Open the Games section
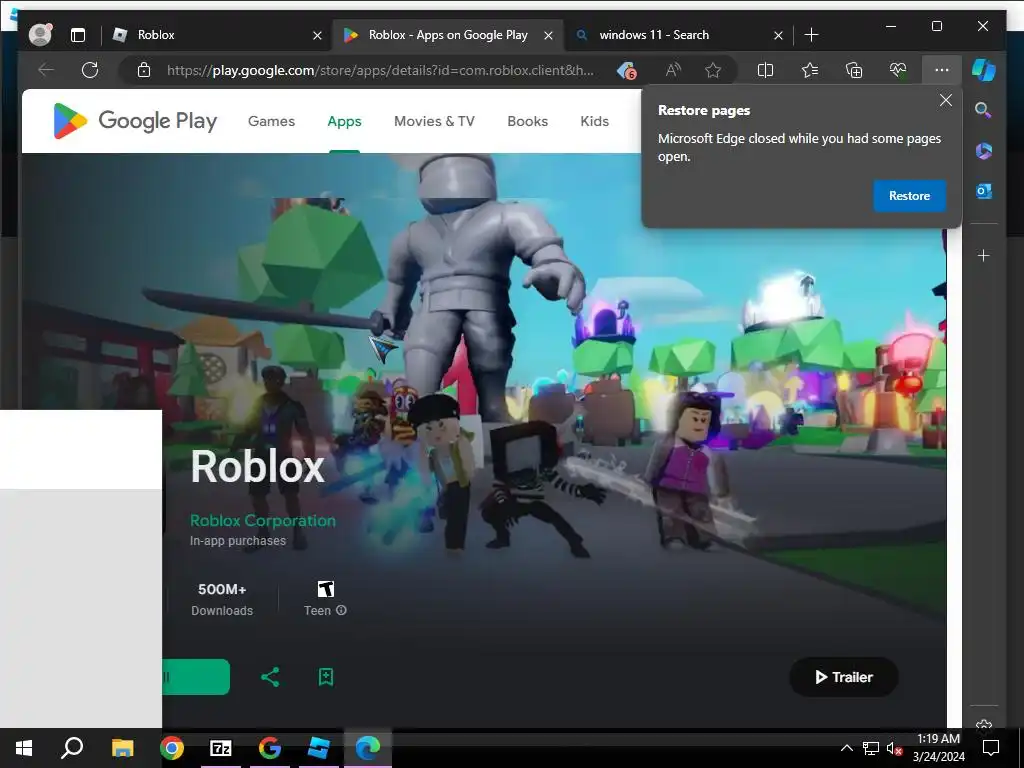1024x768 pixels. [272, 121]
